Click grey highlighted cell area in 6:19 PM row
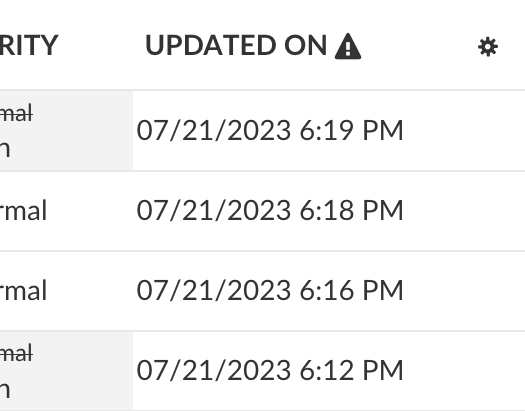 pos(66,131)
